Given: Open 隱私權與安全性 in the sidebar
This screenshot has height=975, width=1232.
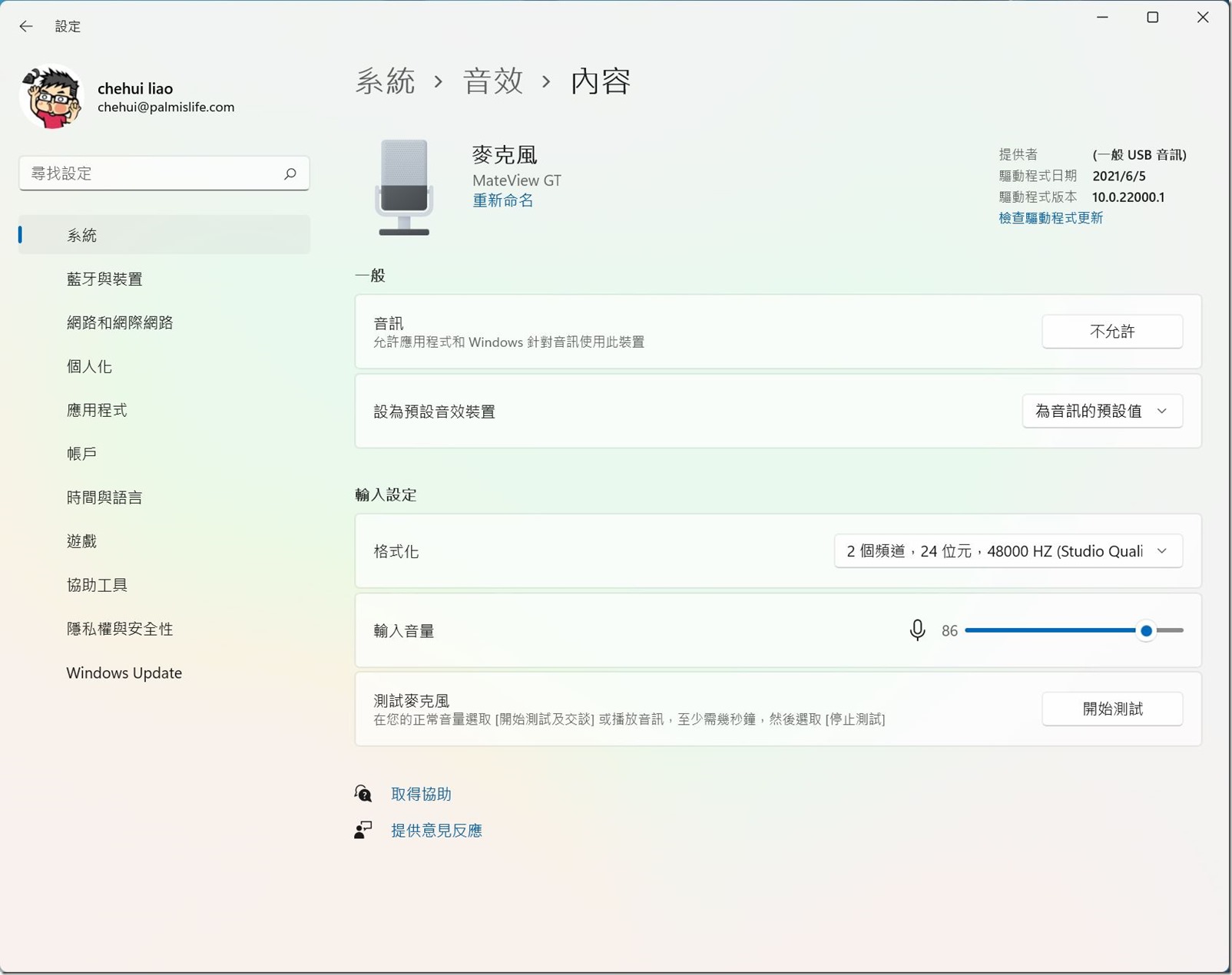Looking at the screenshot, I should coord(120,629).
